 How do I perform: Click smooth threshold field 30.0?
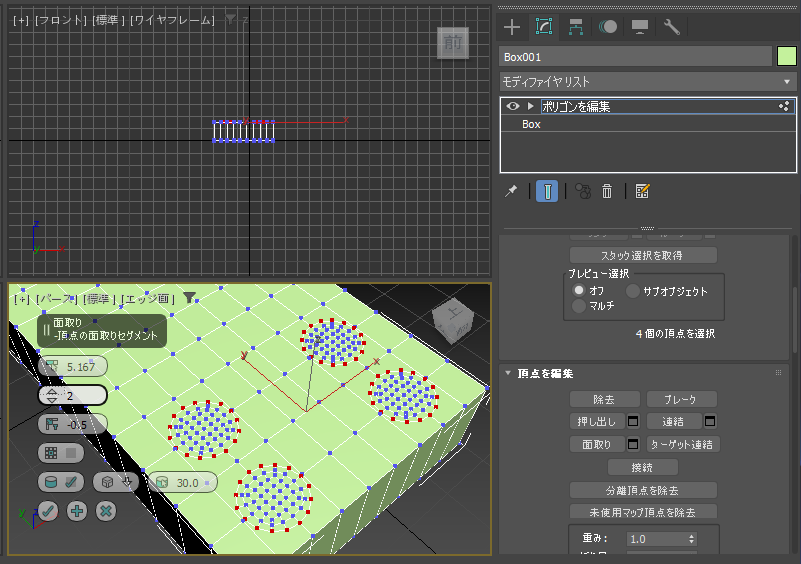[x=183, y=482]
